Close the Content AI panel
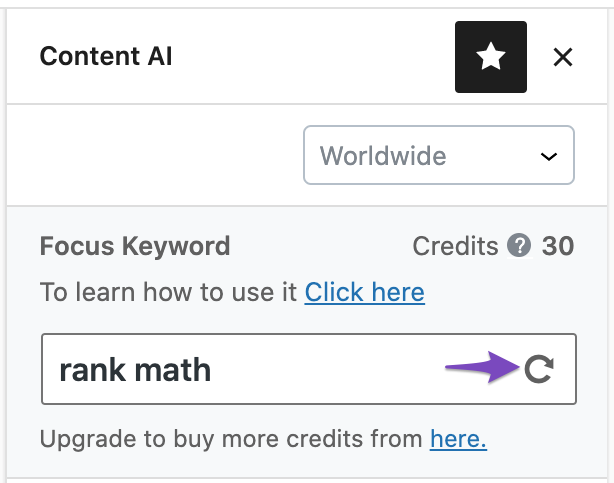The image size is (614, 483). [x=563, y=57]
